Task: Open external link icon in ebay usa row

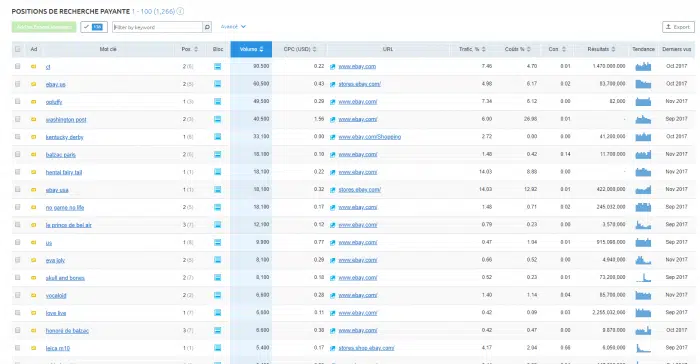Action: pos(333,190)
